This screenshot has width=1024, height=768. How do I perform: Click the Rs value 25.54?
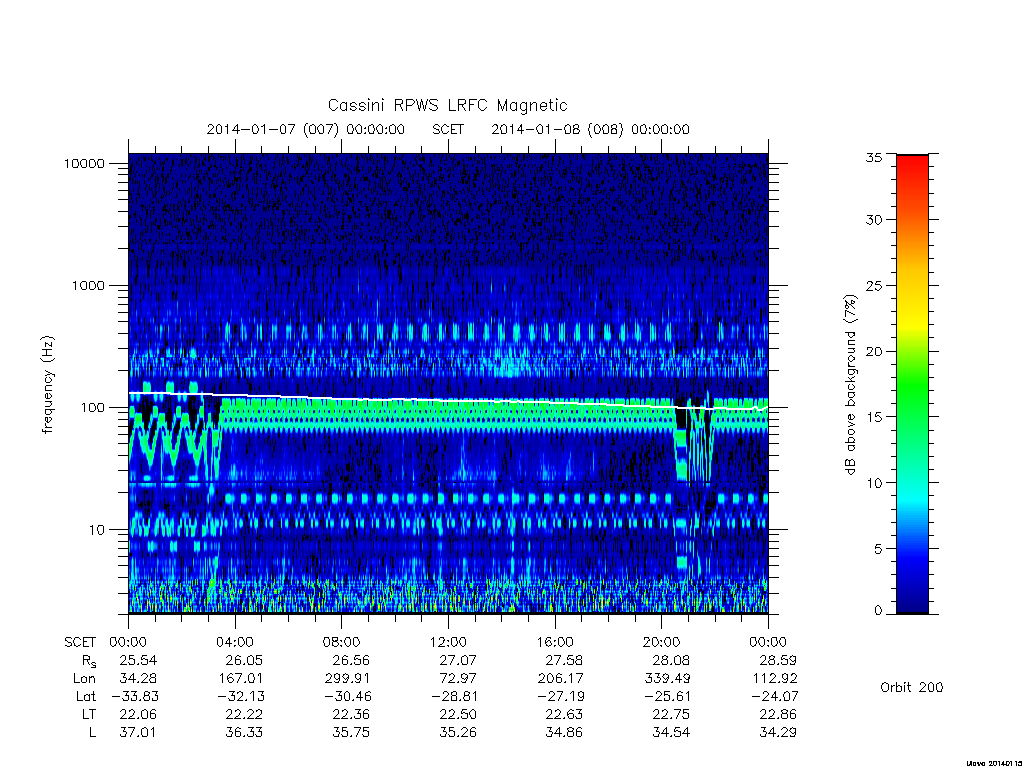tap(138, 660)
